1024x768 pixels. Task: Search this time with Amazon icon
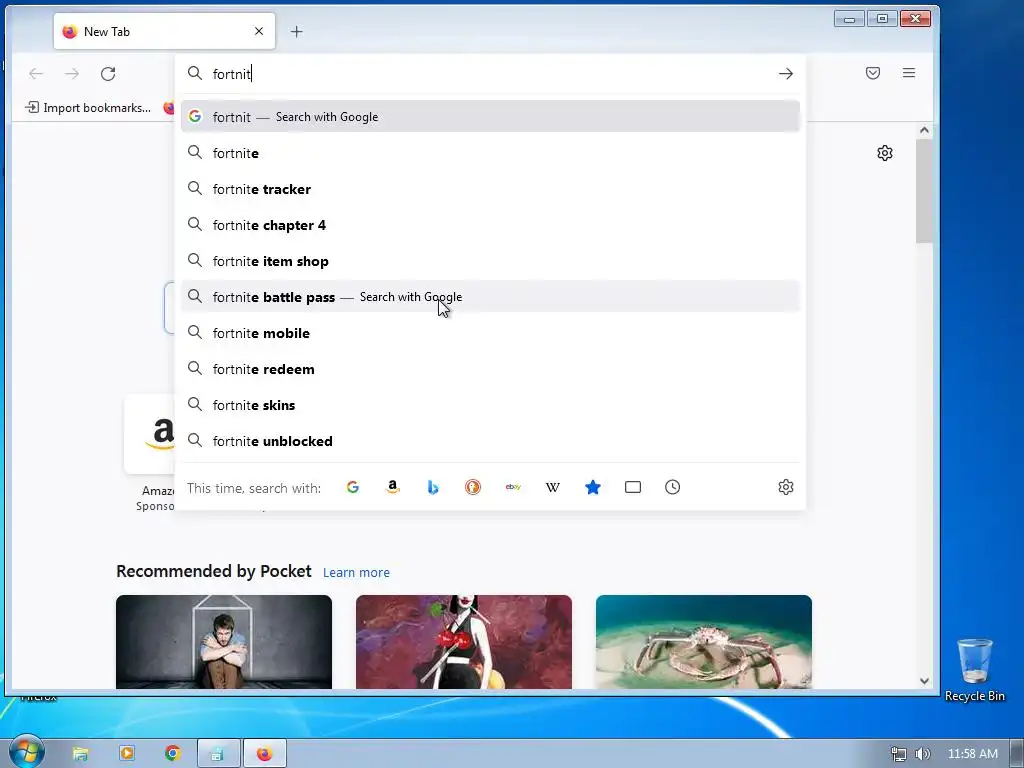[x=392, y=487]
